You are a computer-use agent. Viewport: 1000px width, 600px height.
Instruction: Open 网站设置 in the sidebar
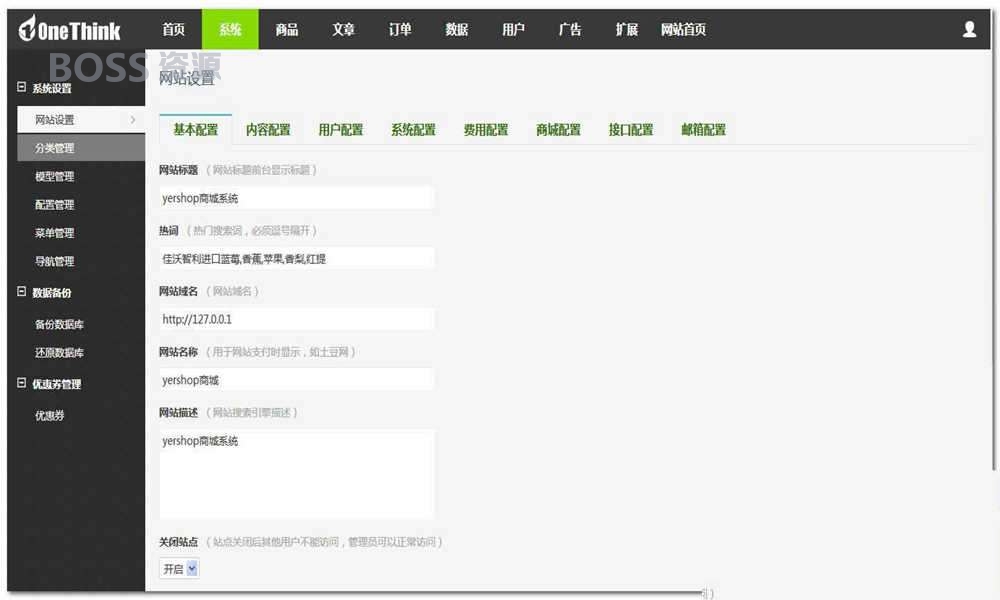point(81,120)
